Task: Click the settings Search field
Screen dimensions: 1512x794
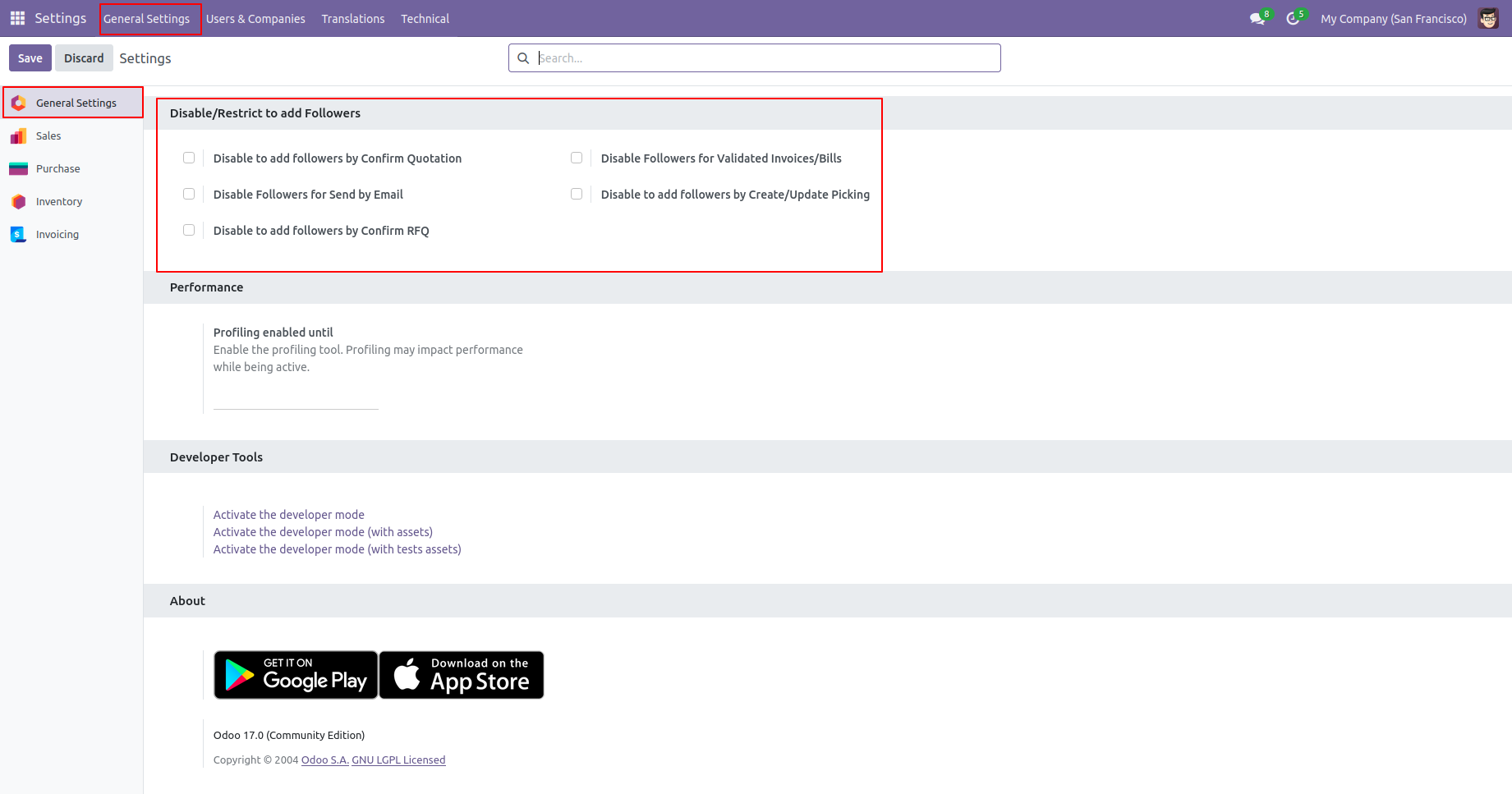Action: [x=764, y=58]
